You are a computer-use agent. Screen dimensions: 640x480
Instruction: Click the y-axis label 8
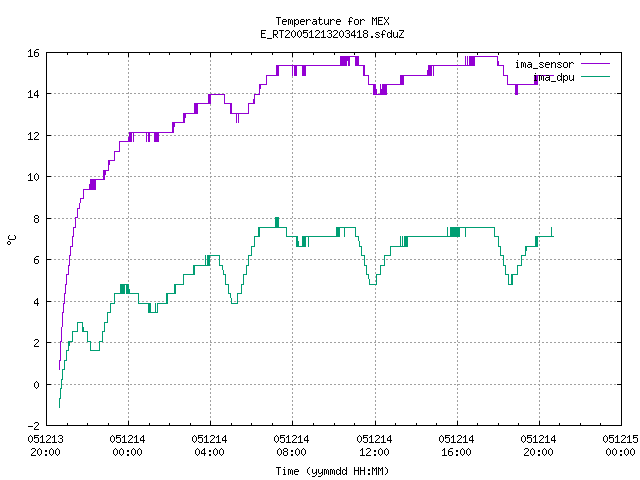tap(36, 219)
